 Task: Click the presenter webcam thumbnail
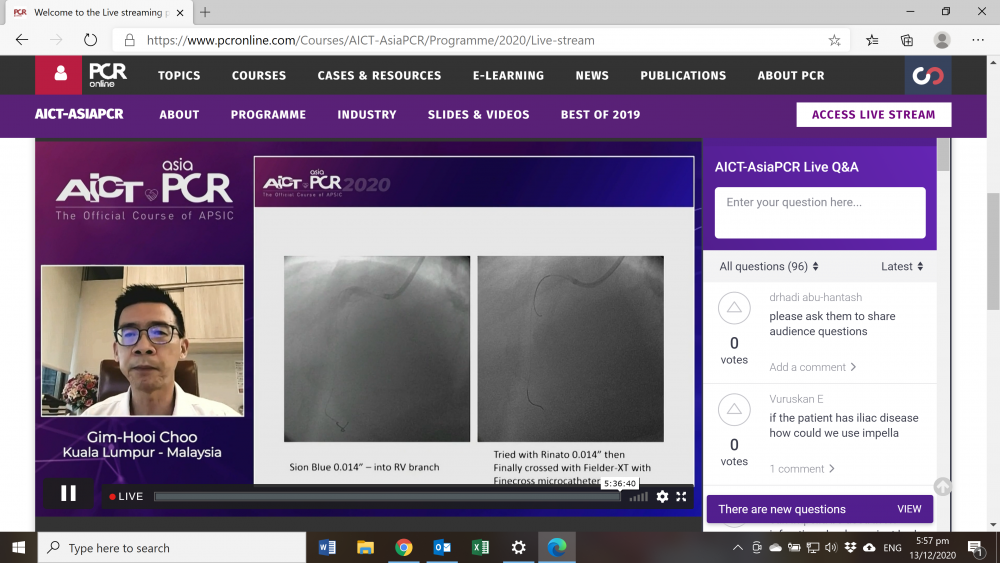(x=142, y=340)
